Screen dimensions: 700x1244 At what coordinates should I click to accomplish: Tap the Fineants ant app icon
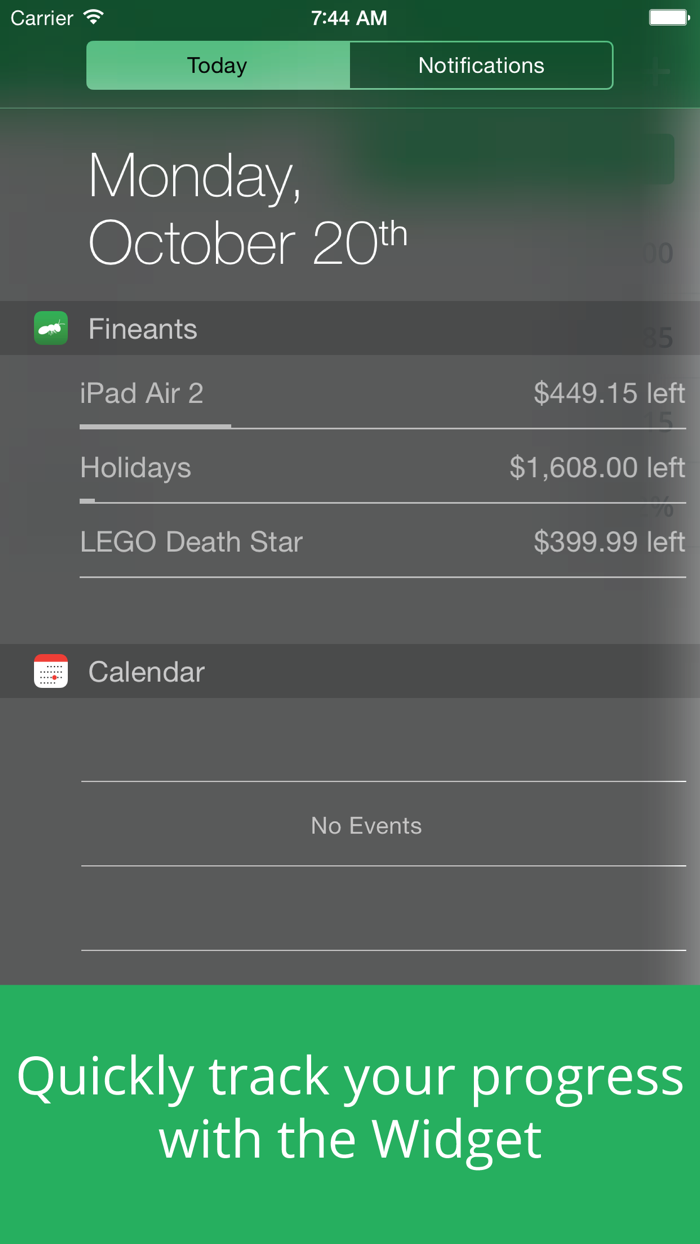[51, 328]
